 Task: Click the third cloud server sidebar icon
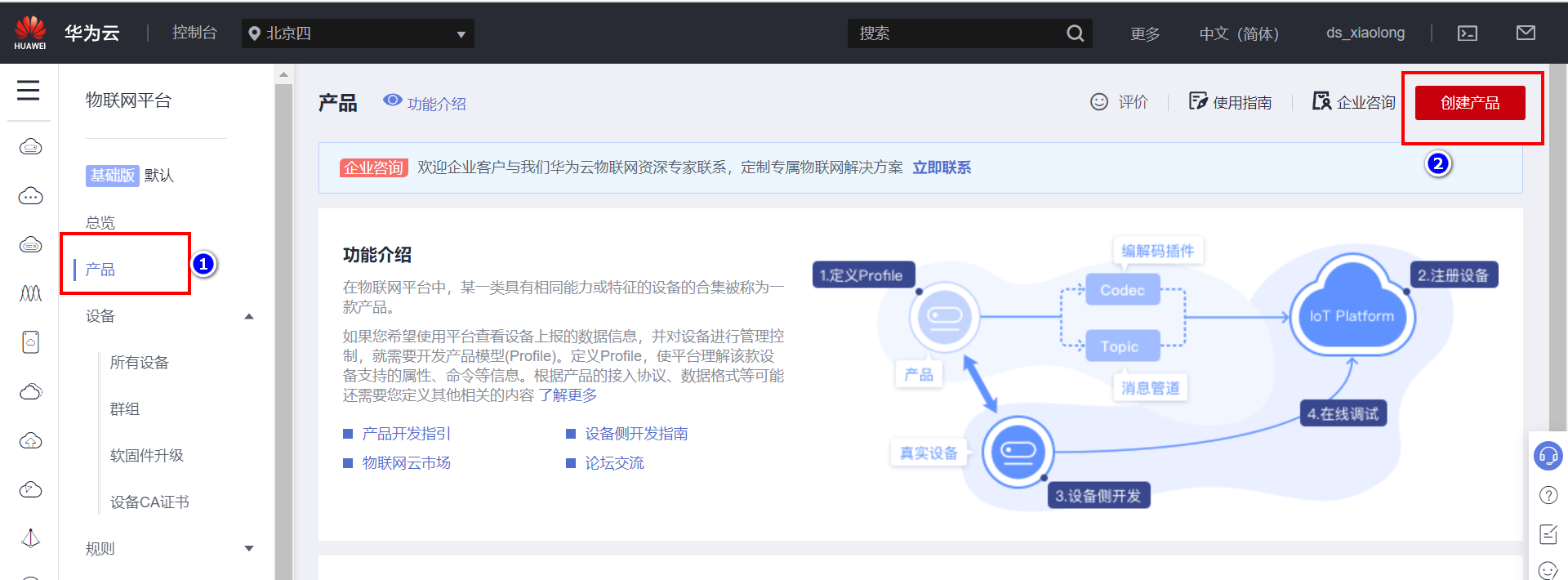tap(30, 244)
